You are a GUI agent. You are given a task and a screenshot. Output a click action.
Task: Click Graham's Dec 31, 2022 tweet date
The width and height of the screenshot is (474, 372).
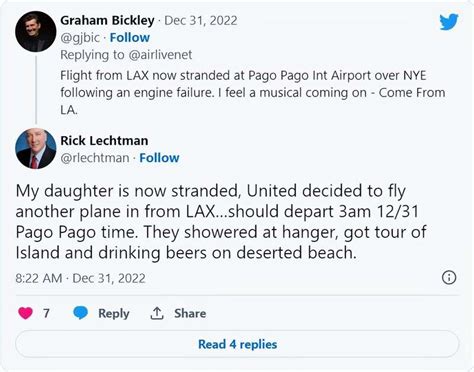pos(201,21)
